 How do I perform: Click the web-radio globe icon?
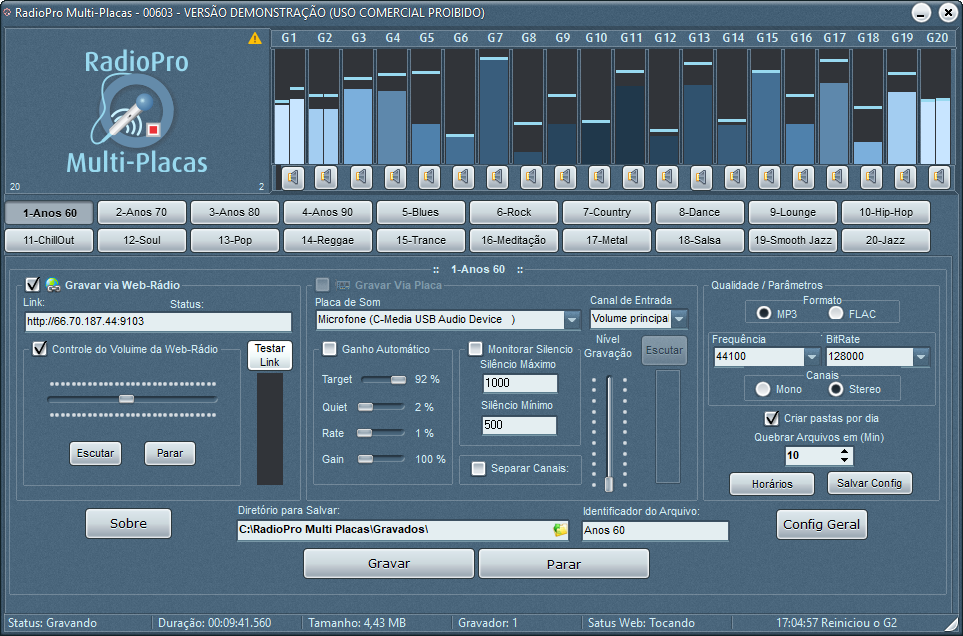click(x=53, y=285)
